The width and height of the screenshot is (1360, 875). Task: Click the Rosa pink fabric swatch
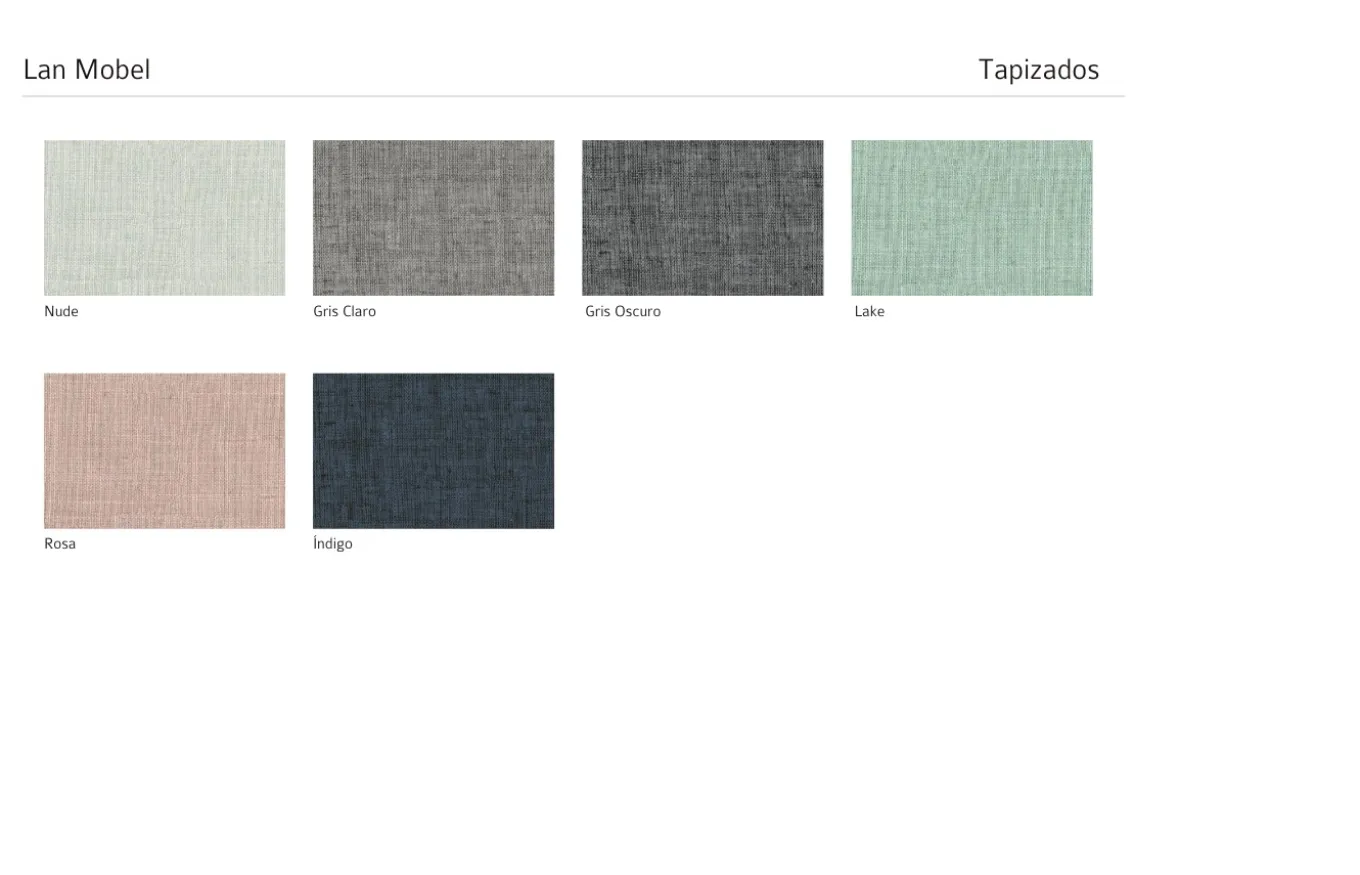pyautogui.click(x=164, y=450)
